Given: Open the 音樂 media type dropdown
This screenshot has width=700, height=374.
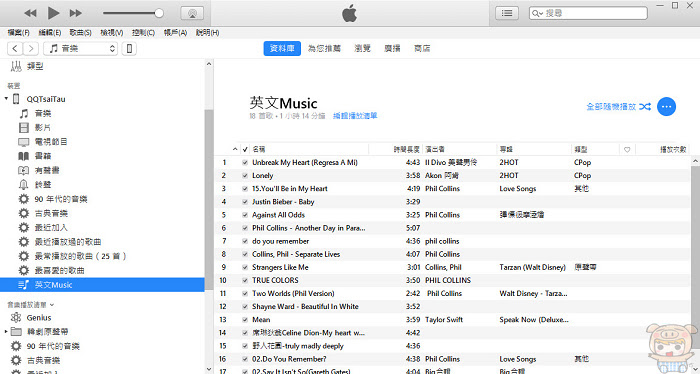Looking at the screenshot, I should click(x=80, y=49).
